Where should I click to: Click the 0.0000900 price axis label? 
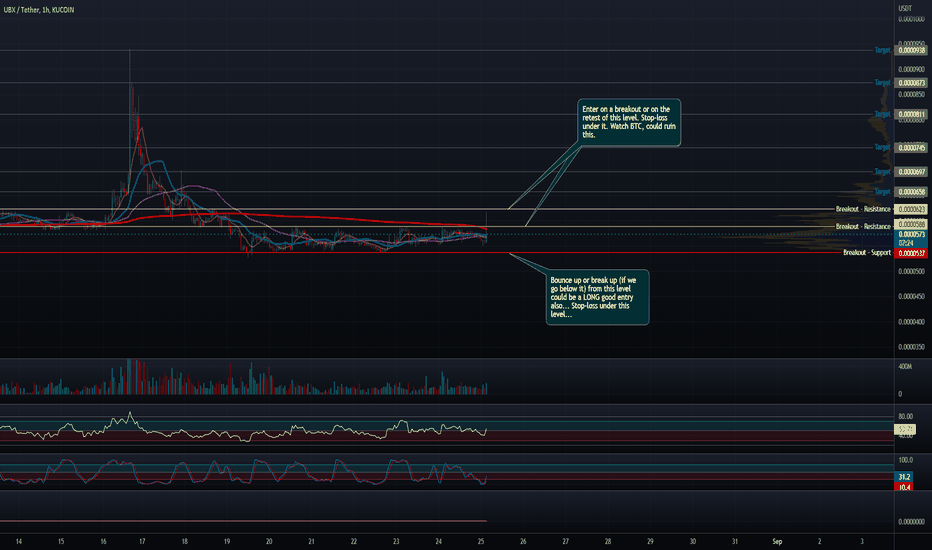coord(911,70)
